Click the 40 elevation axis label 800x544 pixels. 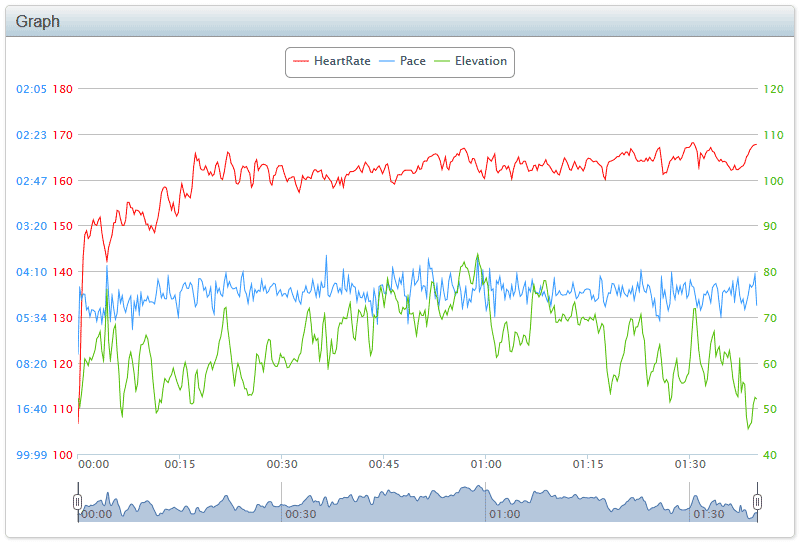point(770,455)
